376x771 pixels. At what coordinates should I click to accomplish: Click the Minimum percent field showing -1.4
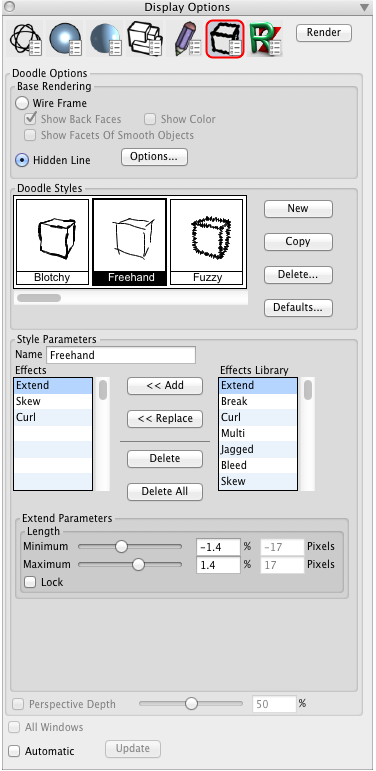tap(218, 547)
